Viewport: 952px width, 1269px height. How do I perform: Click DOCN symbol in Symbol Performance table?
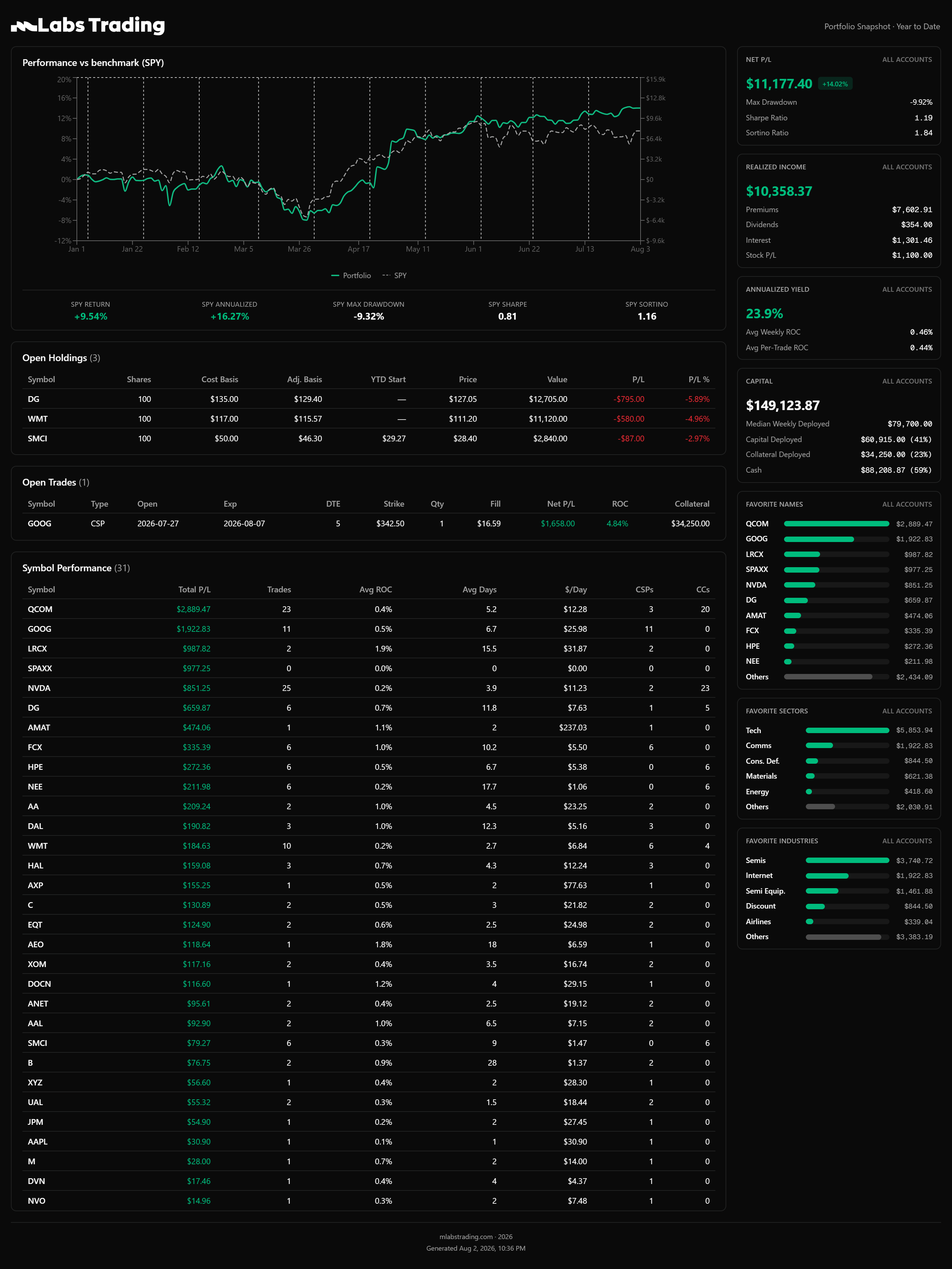point(39,984)
